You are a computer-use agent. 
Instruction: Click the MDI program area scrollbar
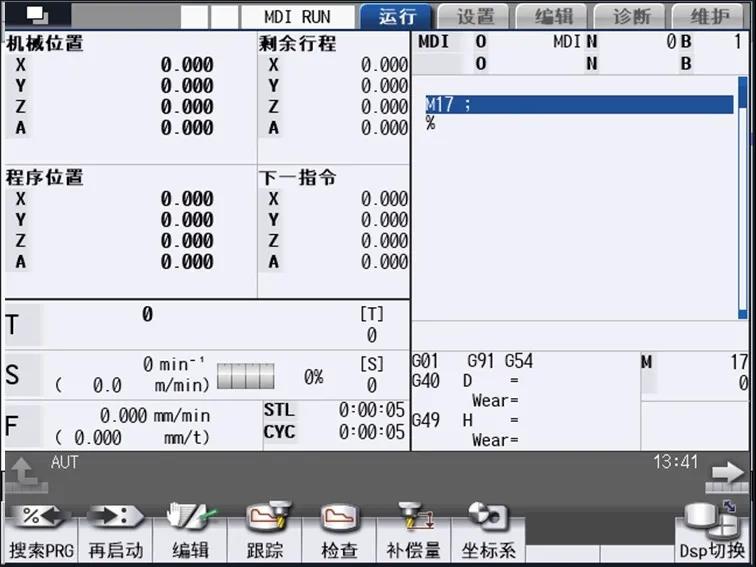741,200
